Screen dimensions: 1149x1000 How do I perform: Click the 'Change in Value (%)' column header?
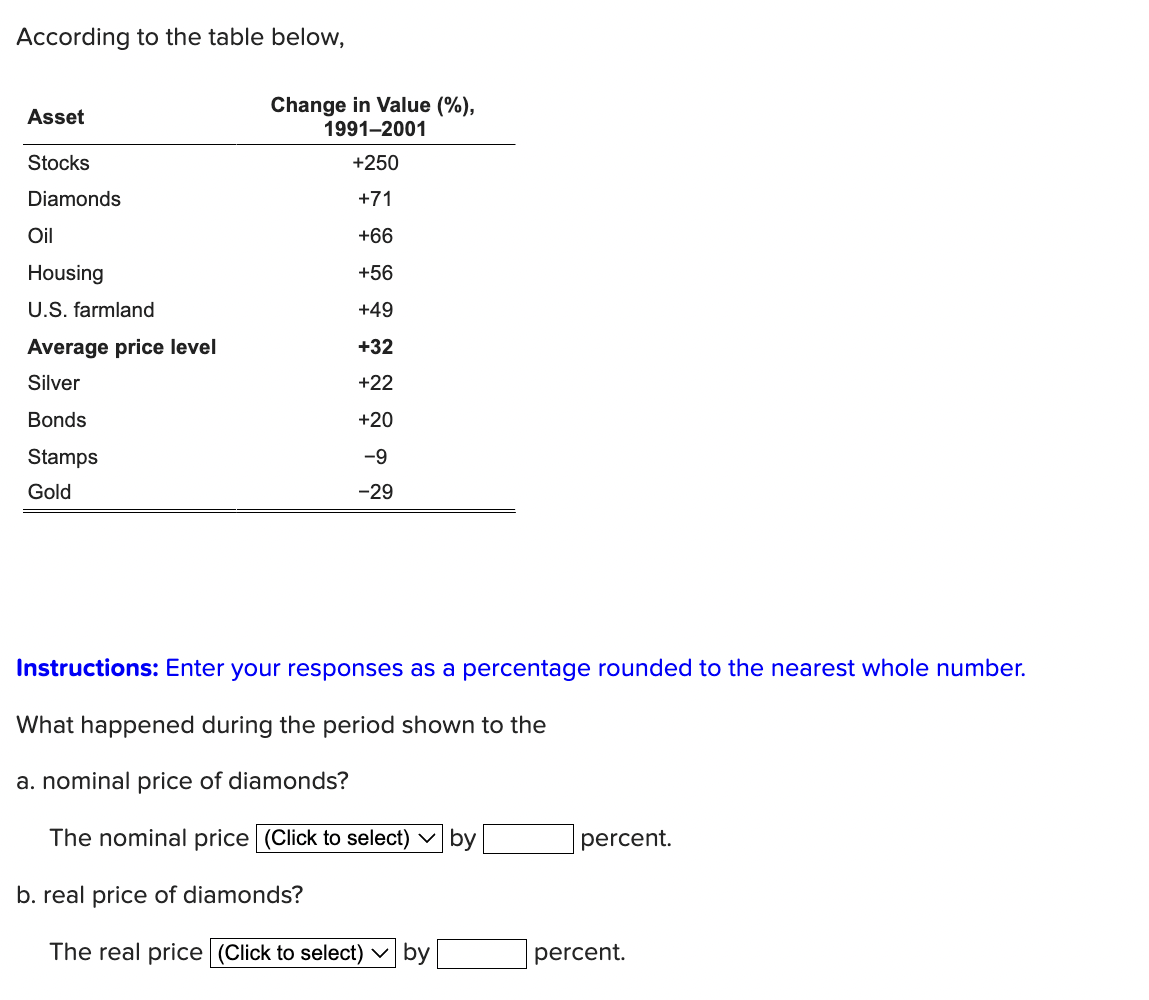pyautogui.click(x=372, y=117)
